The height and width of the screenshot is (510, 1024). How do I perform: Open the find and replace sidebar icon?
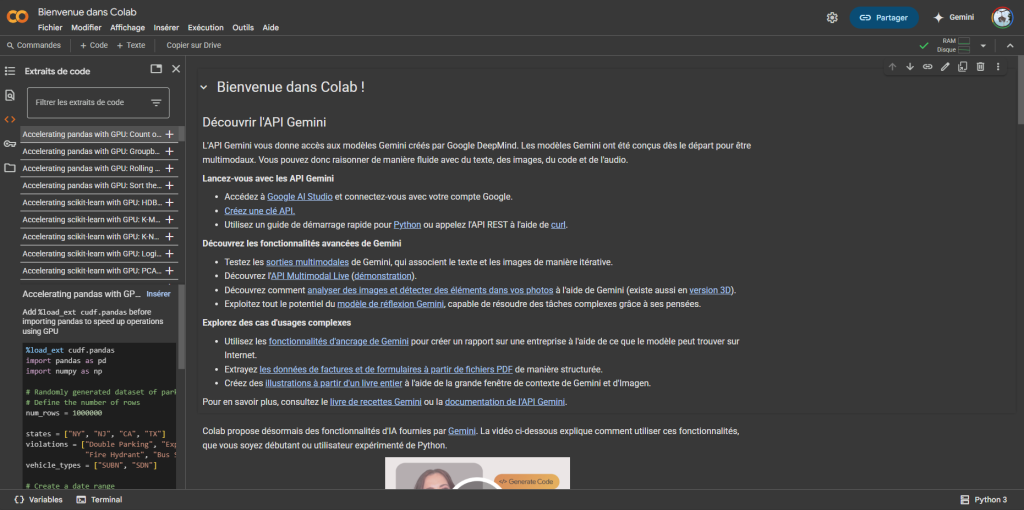click(10, 95)
